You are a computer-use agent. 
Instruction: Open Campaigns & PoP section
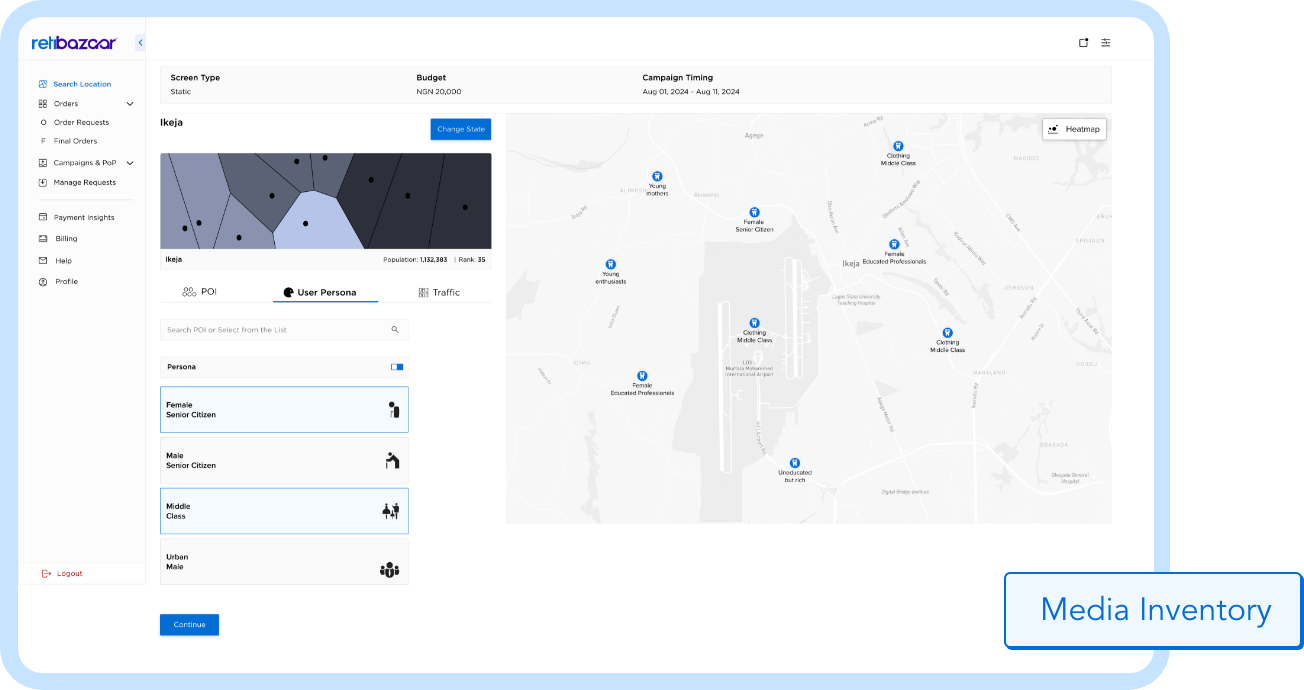click(x=85, y=163)
